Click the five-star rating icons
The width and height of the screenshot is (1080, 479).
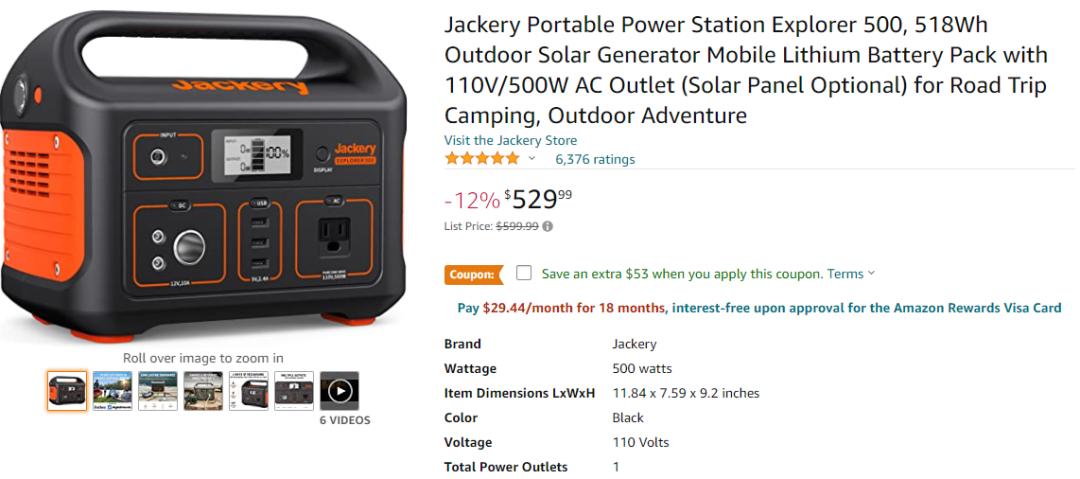[x=482, y=159]
